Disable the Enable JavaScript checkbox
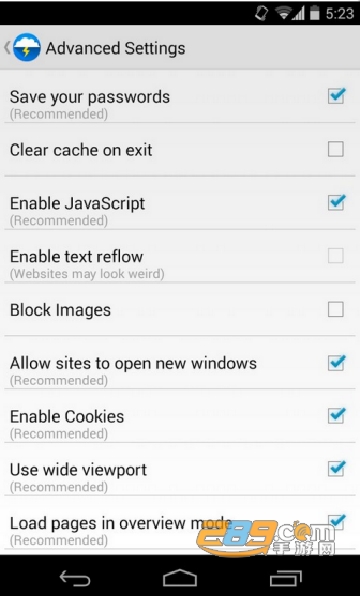 click(336, 202)
